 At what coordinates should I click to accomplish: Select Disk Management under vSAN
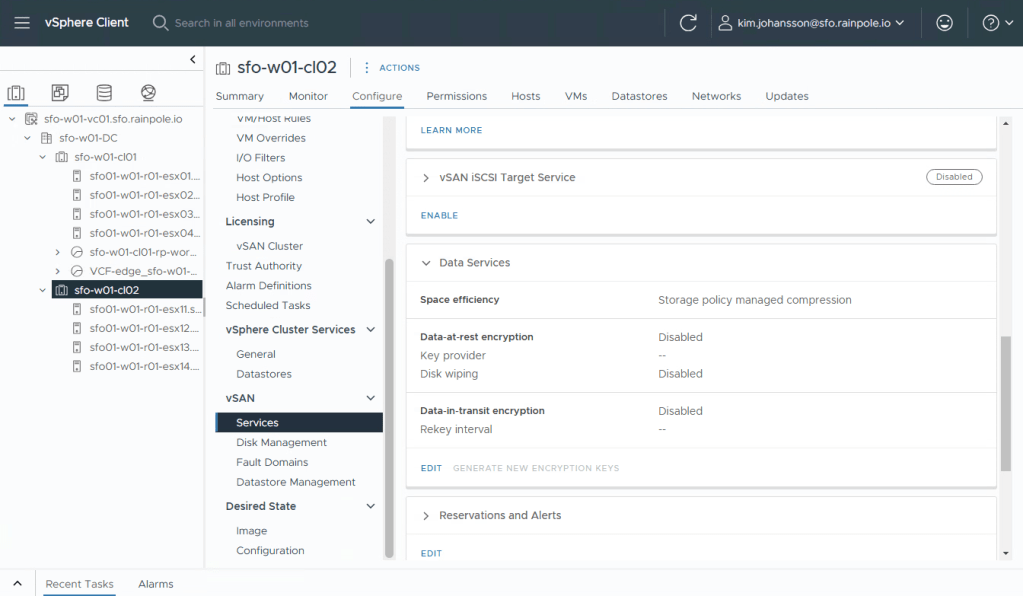(x=281, y=442)
